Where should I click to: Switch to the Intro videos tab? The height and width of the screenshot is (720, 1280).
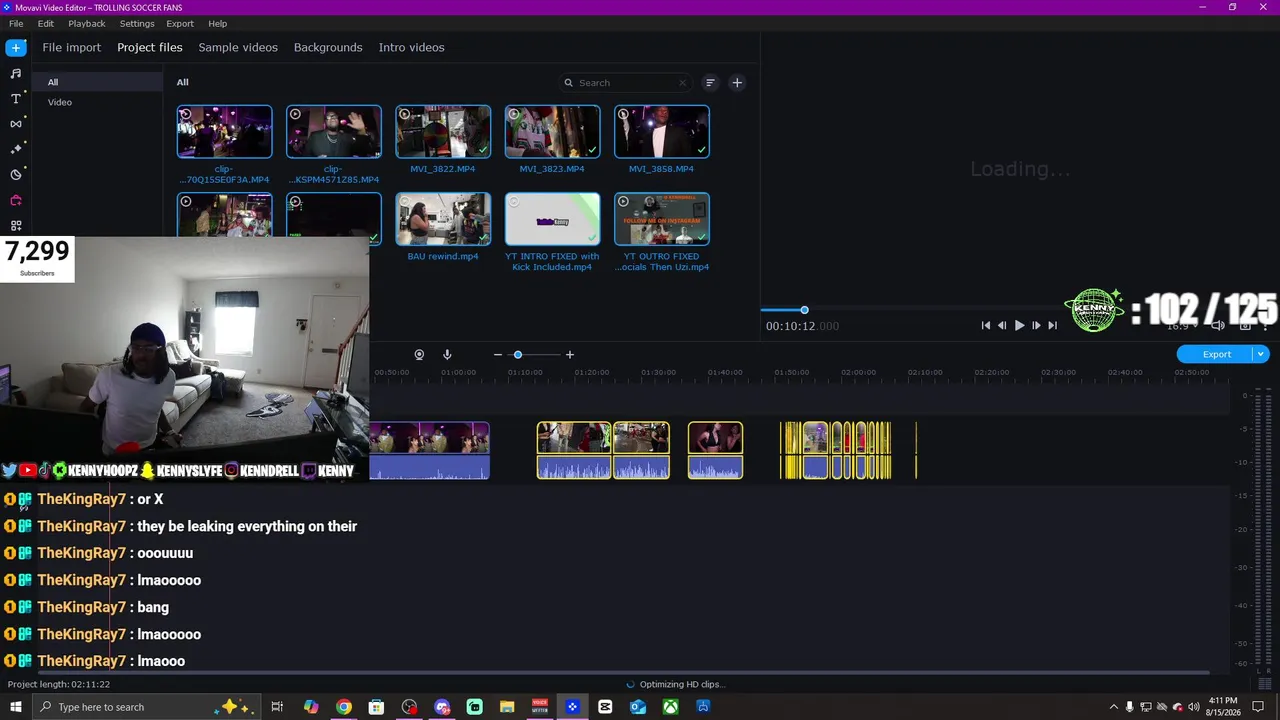tap(411, 47)
